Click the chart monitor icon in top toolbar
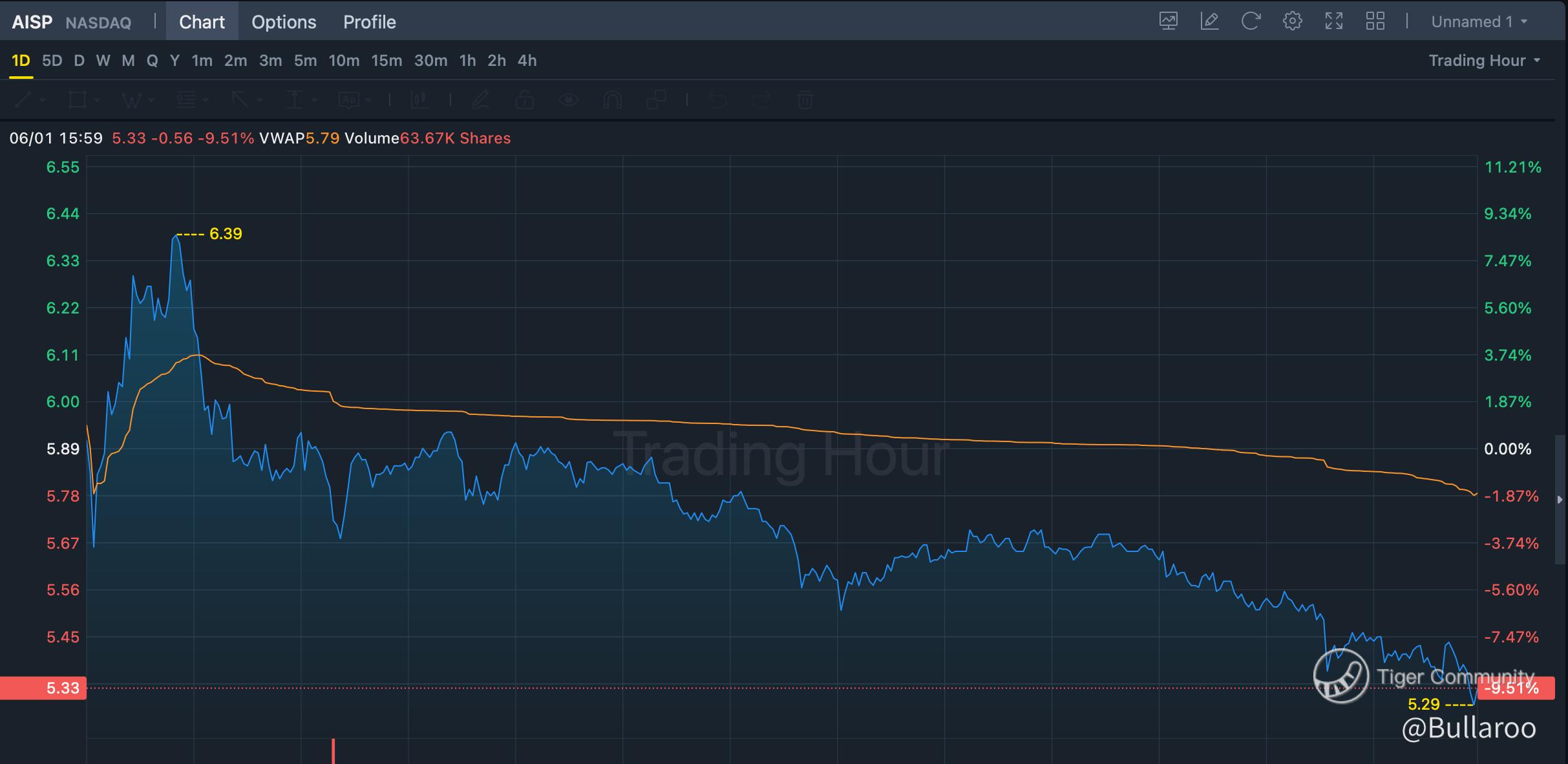Image resolution: width=1568 pixels, height=764 pixels. click(x=1168, y=21)
